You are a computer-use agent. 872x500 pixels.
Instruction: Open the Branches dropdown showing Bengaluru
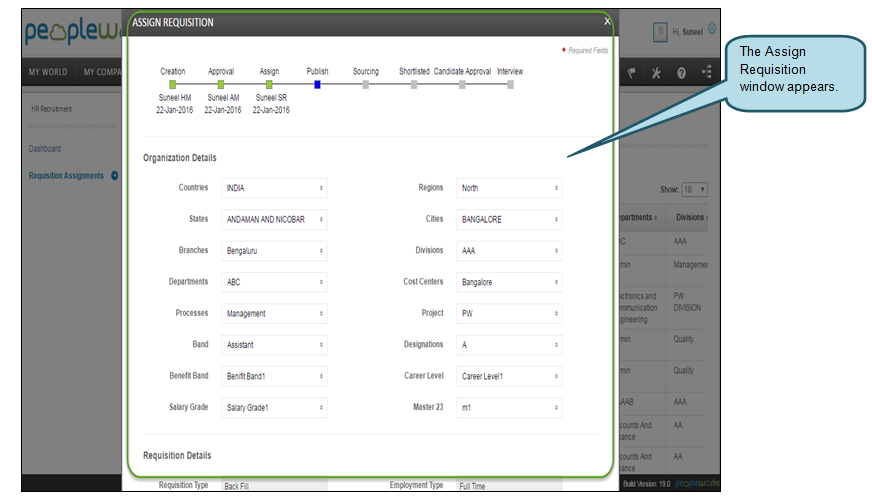pyautogui.click(x=274, y=251)
